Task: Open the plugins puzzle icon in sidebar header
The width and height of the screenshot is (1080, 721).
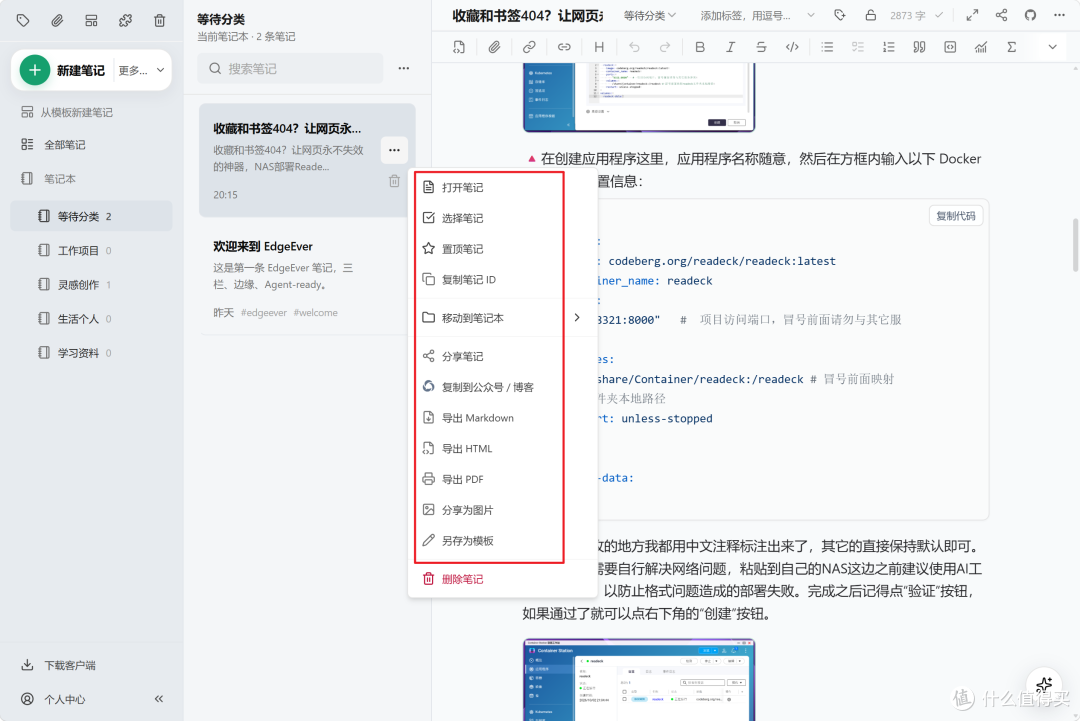Action: (x=125, y=21)
